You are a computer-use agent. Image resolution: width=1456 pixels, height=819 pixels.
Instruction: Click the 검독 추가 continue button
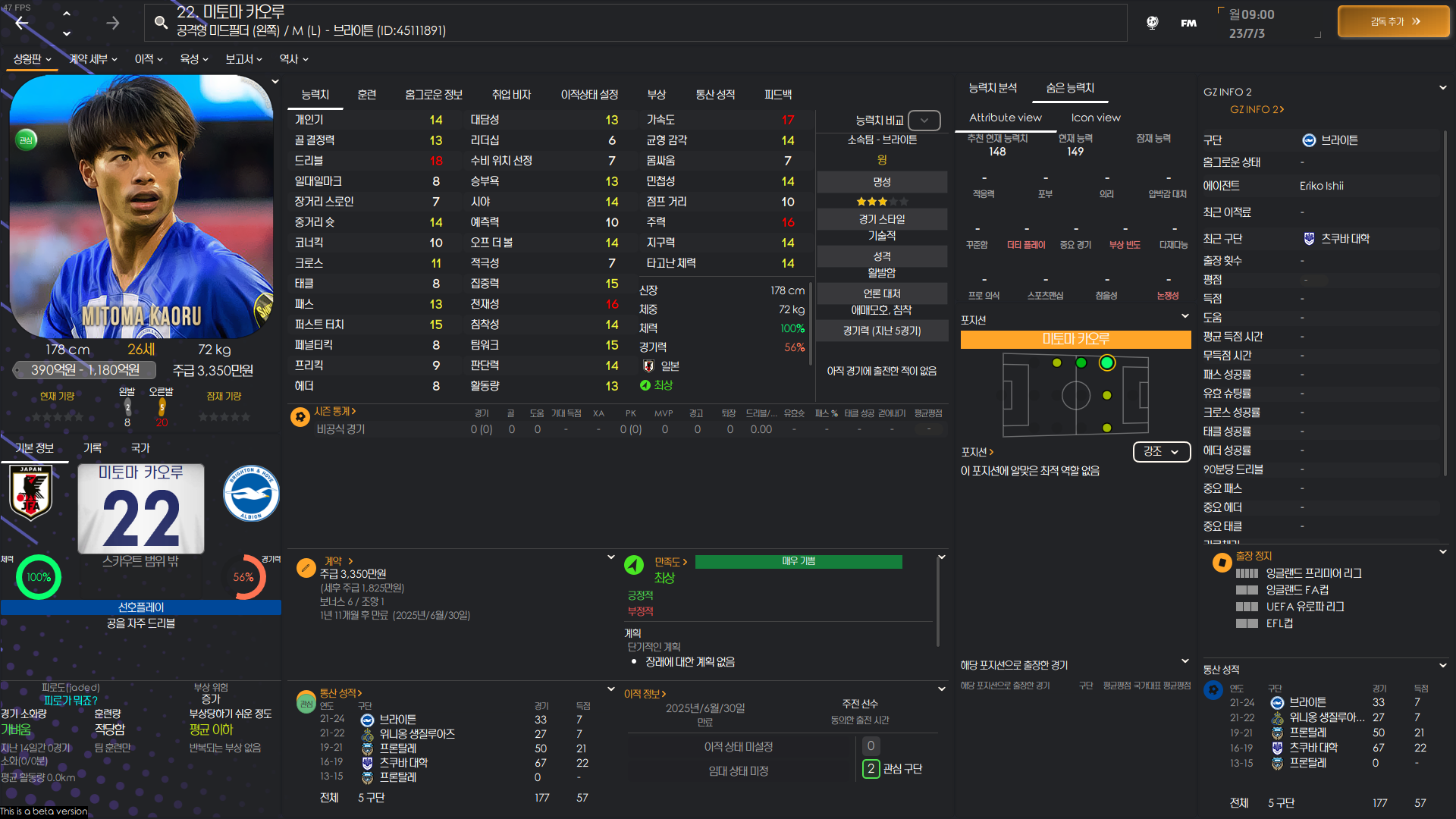pyautogui.click(x=1393, y=22)
